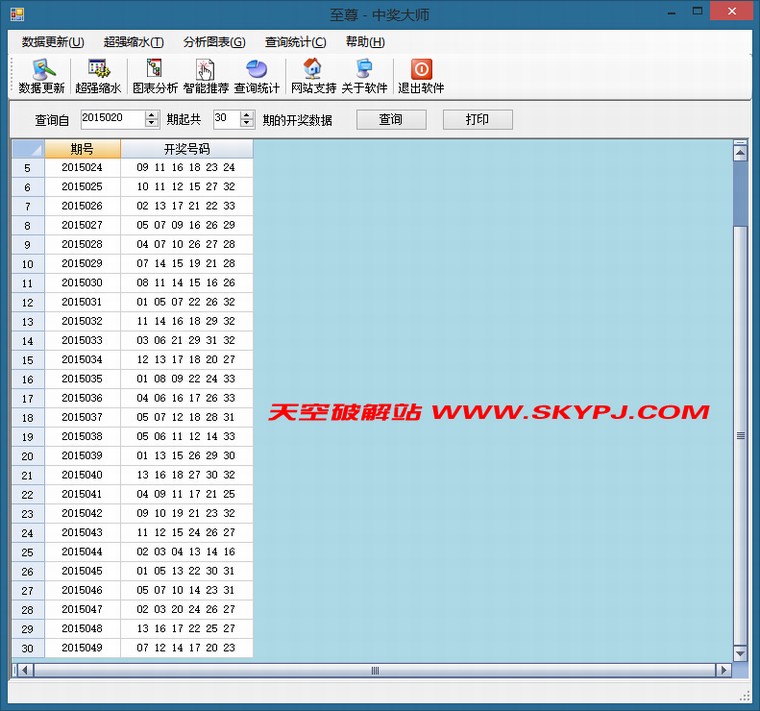
Task: Select the 开奖号码 column header
Action: point(186,149)
